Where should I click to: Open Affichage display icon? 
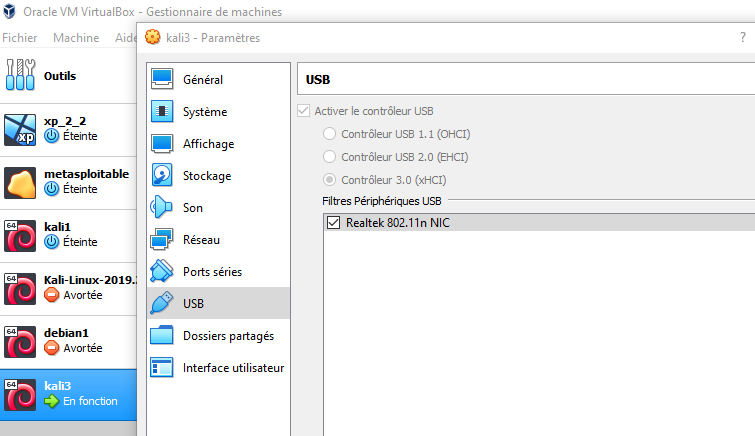[x=162, y=144]
